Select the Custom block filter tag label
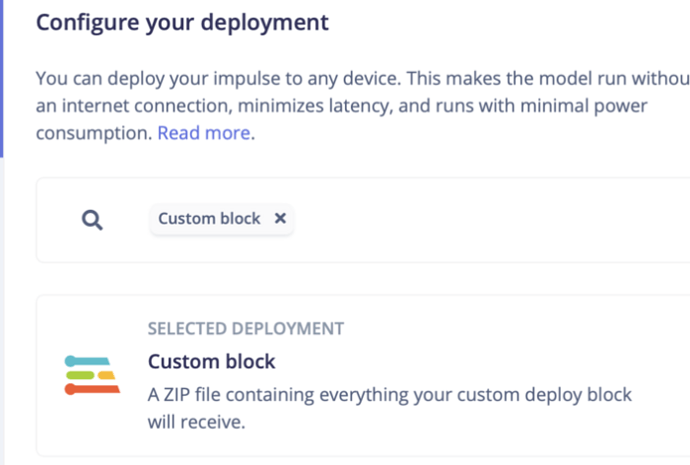This screenshot has width=690, height=465. (x=209, y=218)
